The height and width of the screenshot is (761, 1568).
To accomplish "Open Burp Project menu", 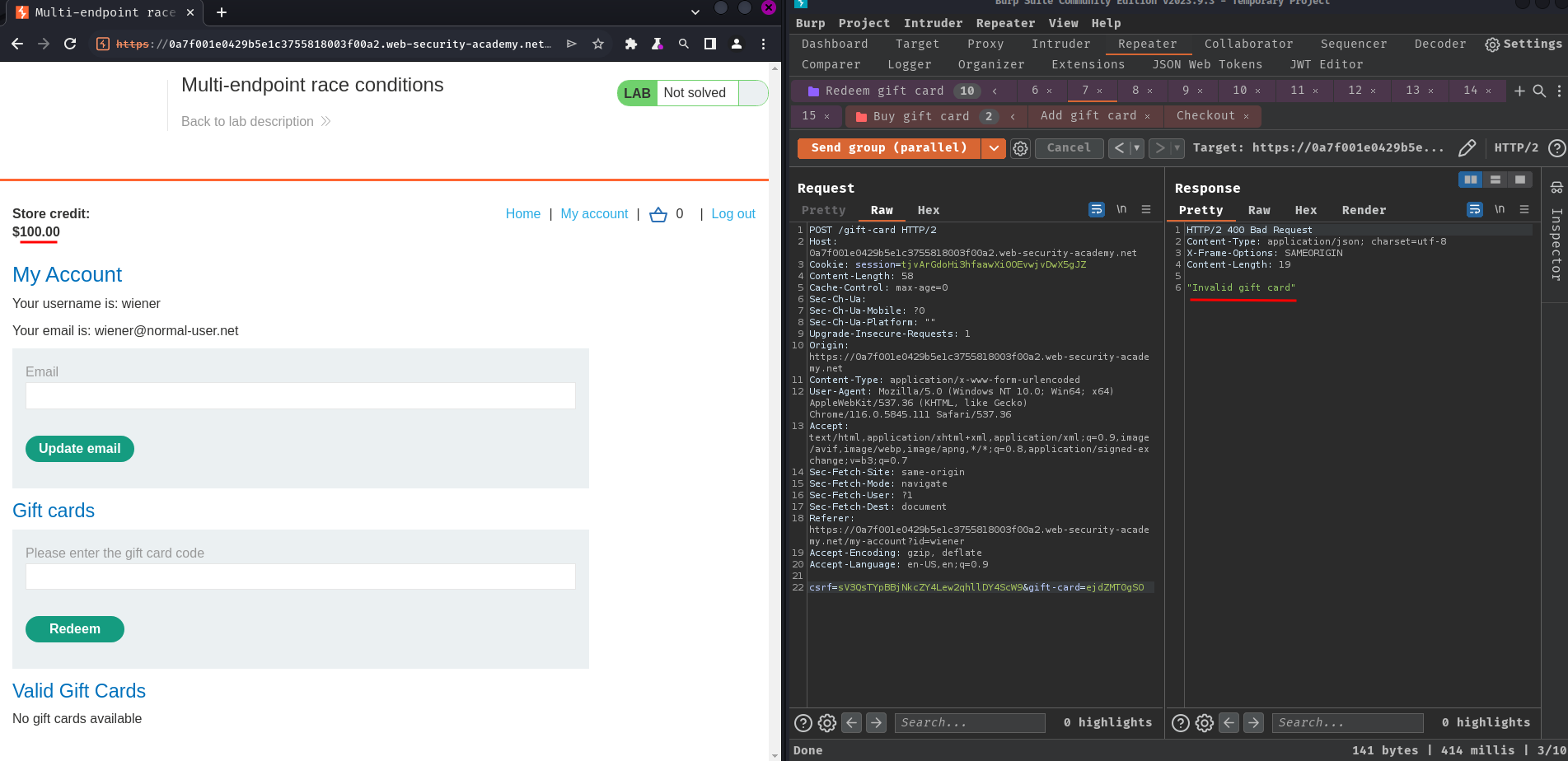I will [x=864, y=23].
